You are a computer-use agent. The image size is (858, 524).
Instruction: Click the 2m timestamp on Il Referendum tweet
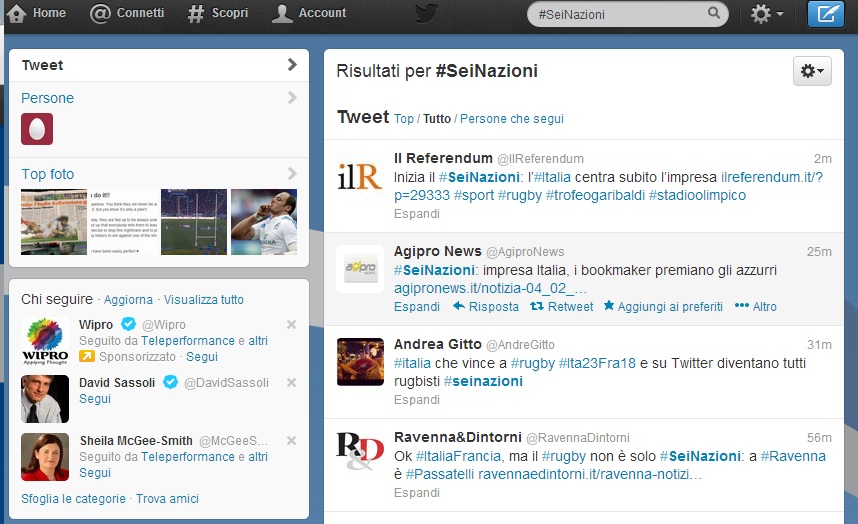point(822,159)
